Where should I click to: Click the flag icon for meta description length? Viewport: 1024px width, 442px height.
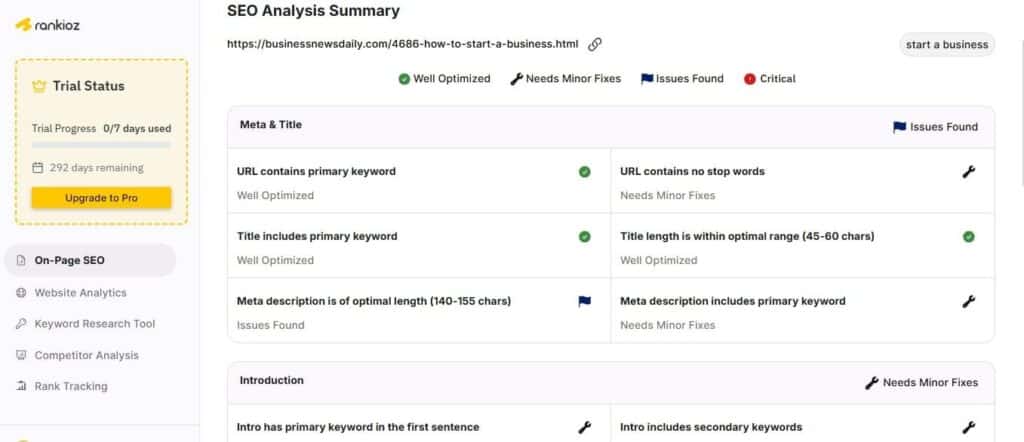(x=584, y=301)
